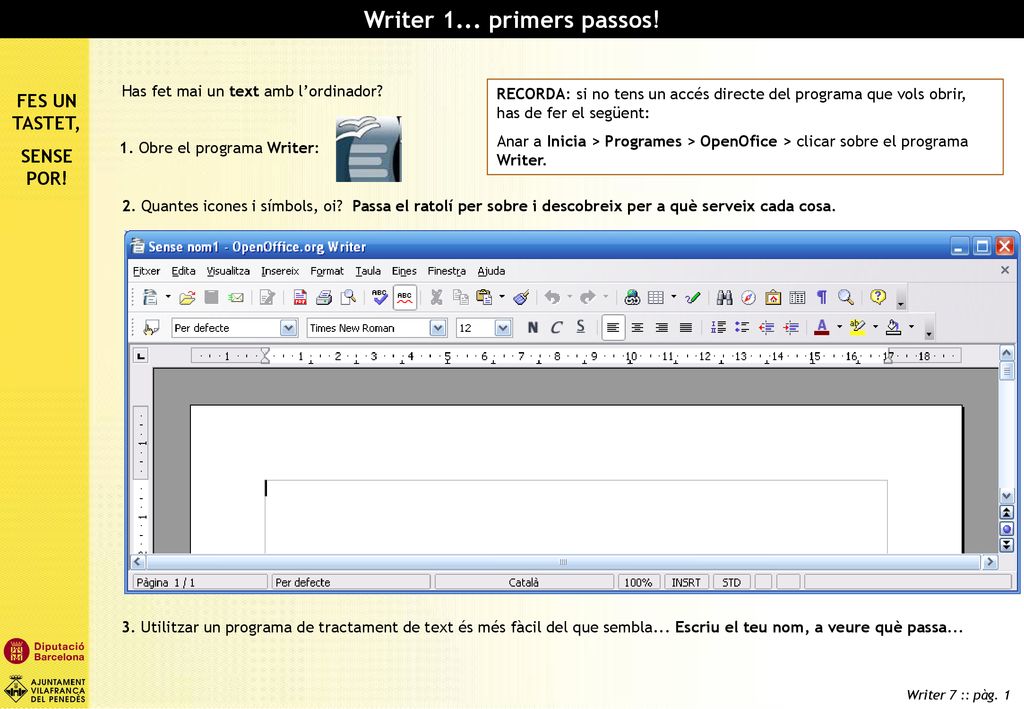The image size is (1024, 709).
Task: Click the Paste clipboard icon
Action: 484,298
